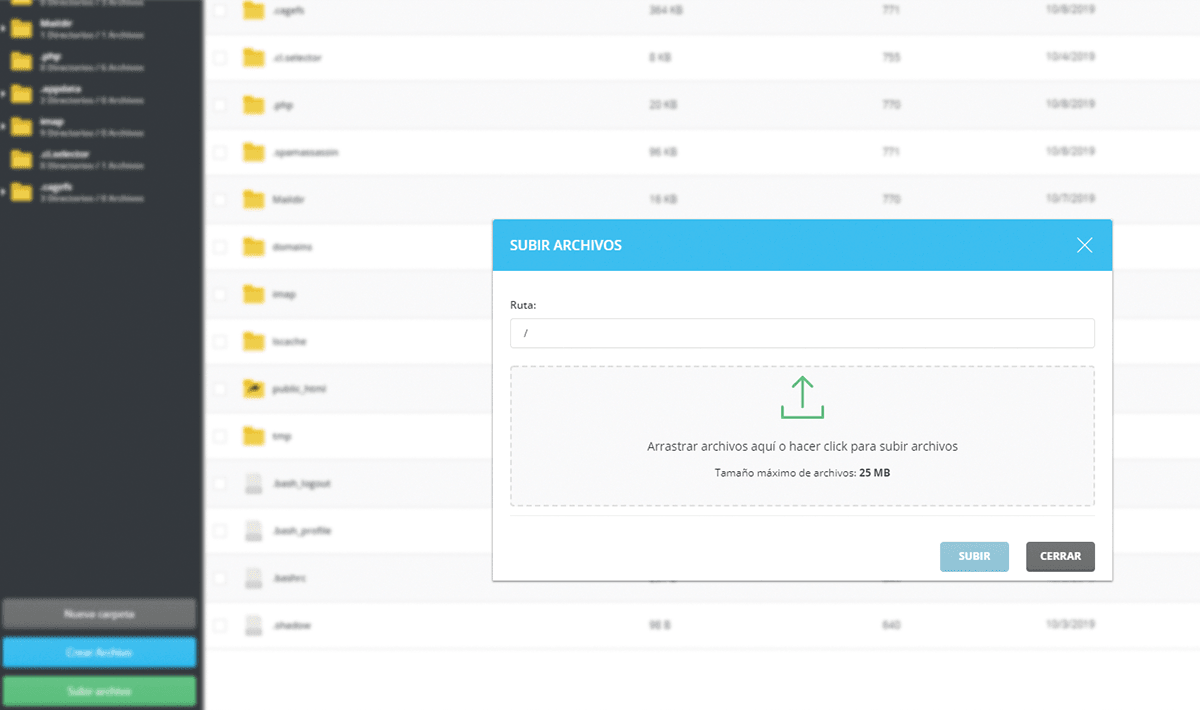Click the .cl.selector folder icon in file list

(253, 57)
